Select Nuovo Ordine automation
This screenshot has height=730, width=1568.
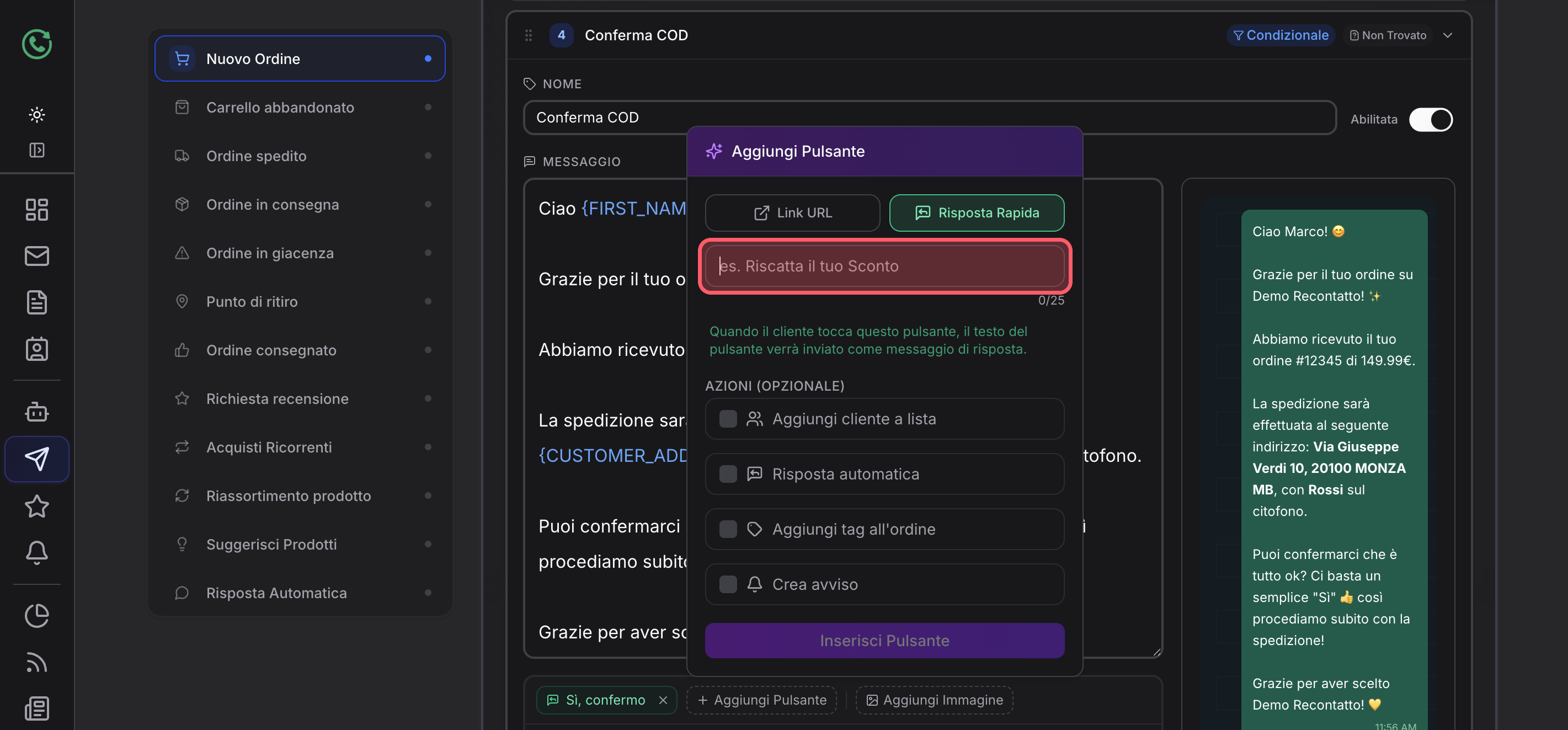pos(300,58)
